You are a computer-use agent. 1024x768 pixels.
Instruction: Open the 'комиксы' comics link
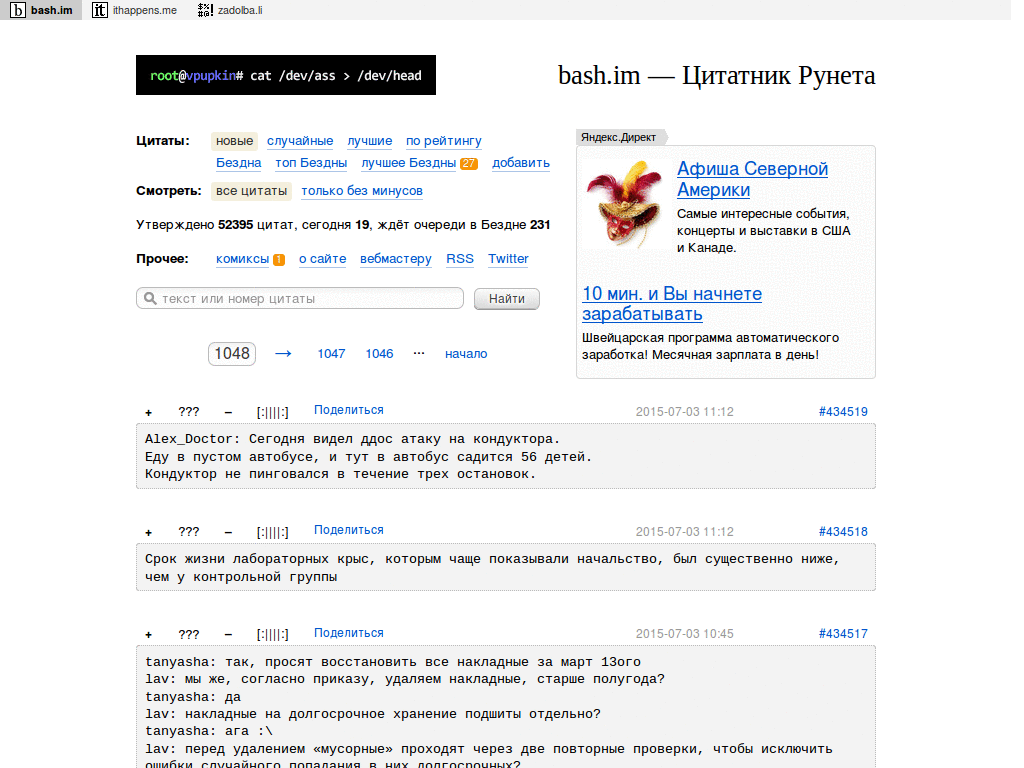[x=242, y=259]
